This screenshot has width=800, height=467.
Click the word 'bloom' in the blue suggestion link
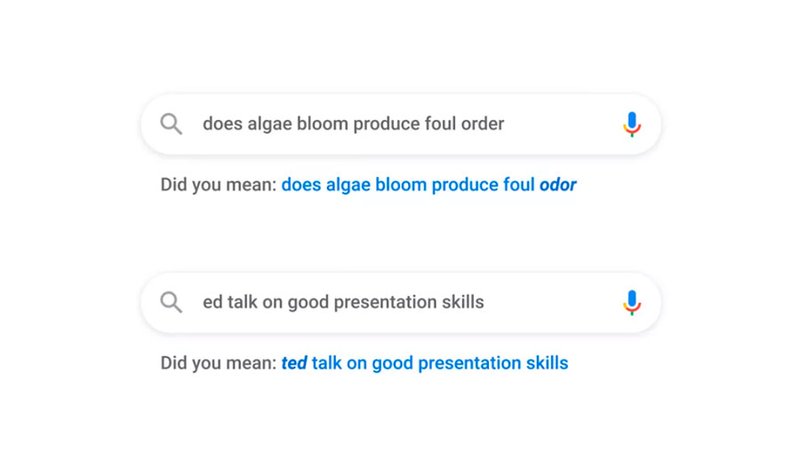click(x=401, y=184)
